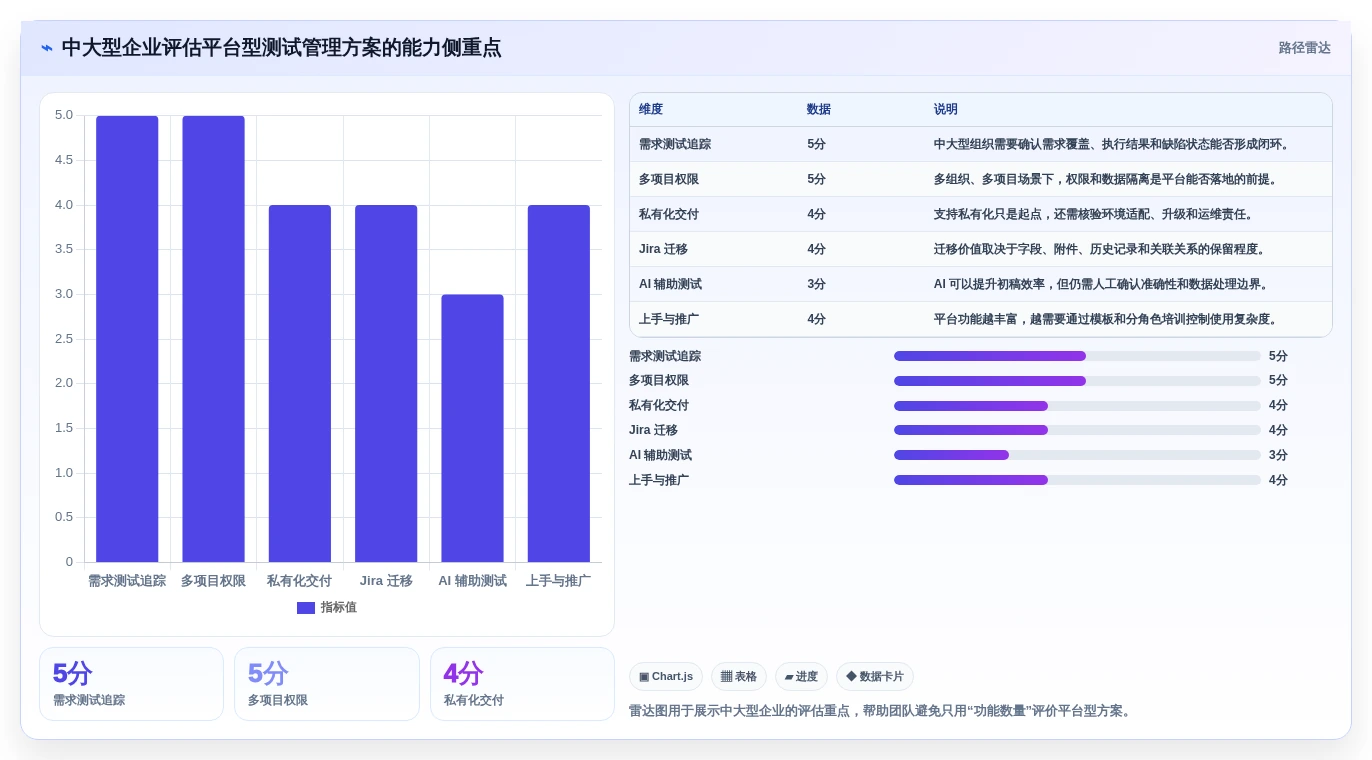Click the 上手与推广 x-axis label
Screen dimensions: 1372x760
(x=558, y=581)
